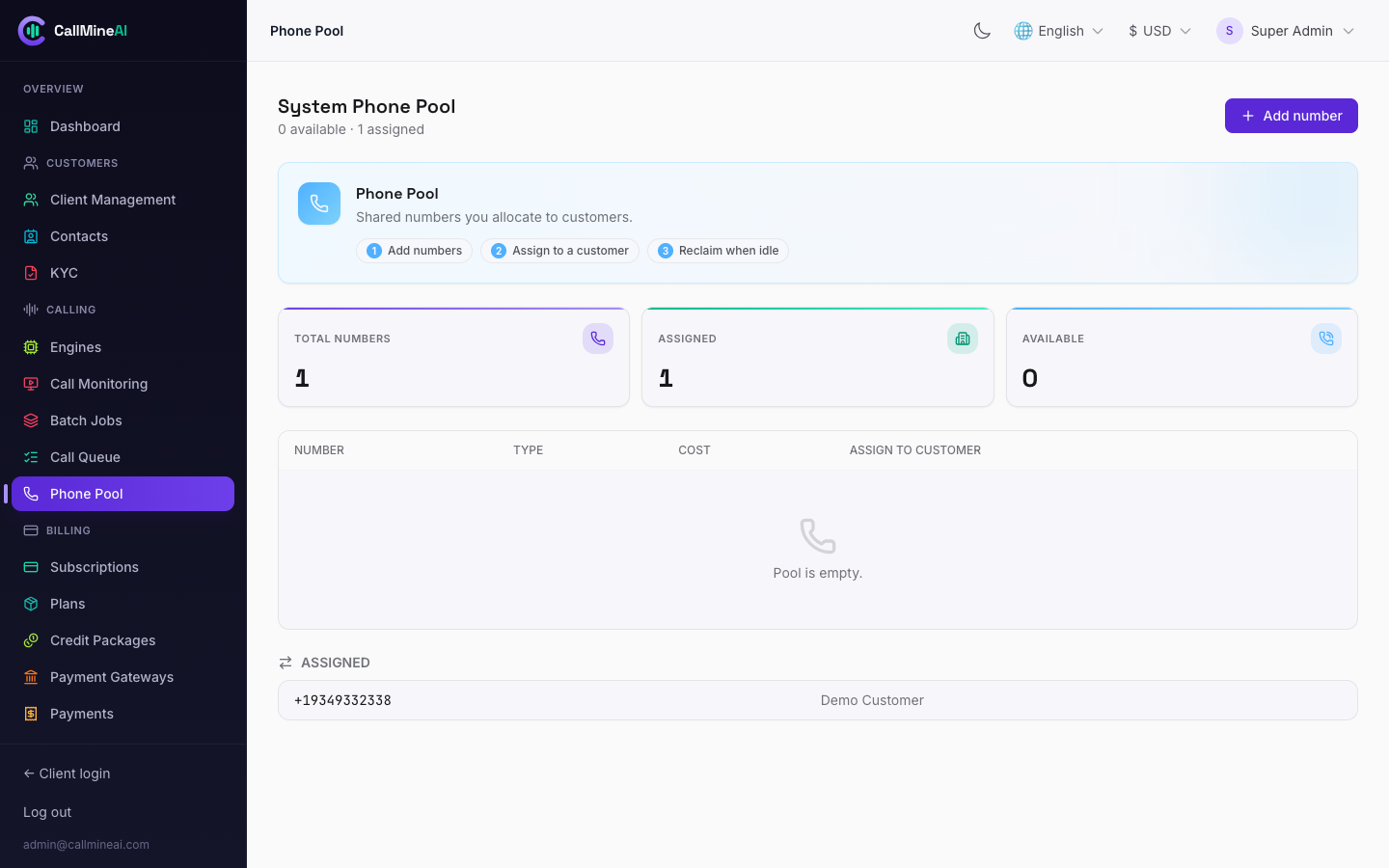The height and width of the screenshot is (868, 1389).
Task: Click the globe language icon
Action: [x=1023, y=31]
